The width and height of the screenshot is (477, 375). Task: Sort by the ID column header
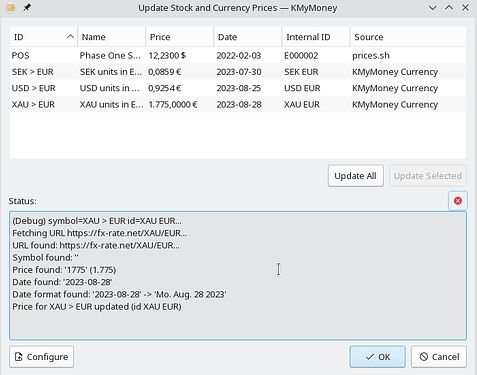pyautogui.click(x=44, y=37)
